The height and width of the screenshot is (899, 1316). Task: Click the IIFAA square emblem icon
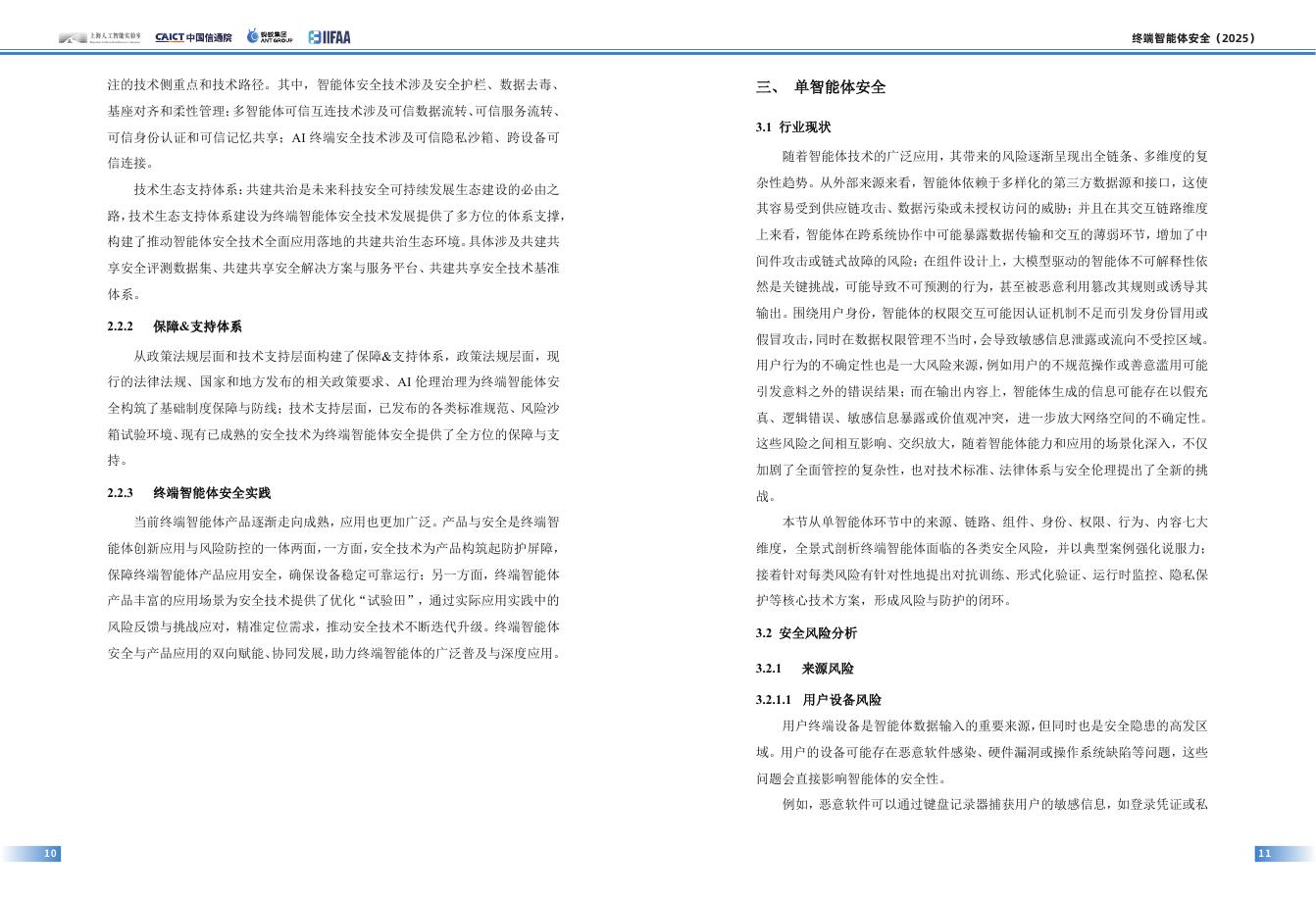[315, 36]
